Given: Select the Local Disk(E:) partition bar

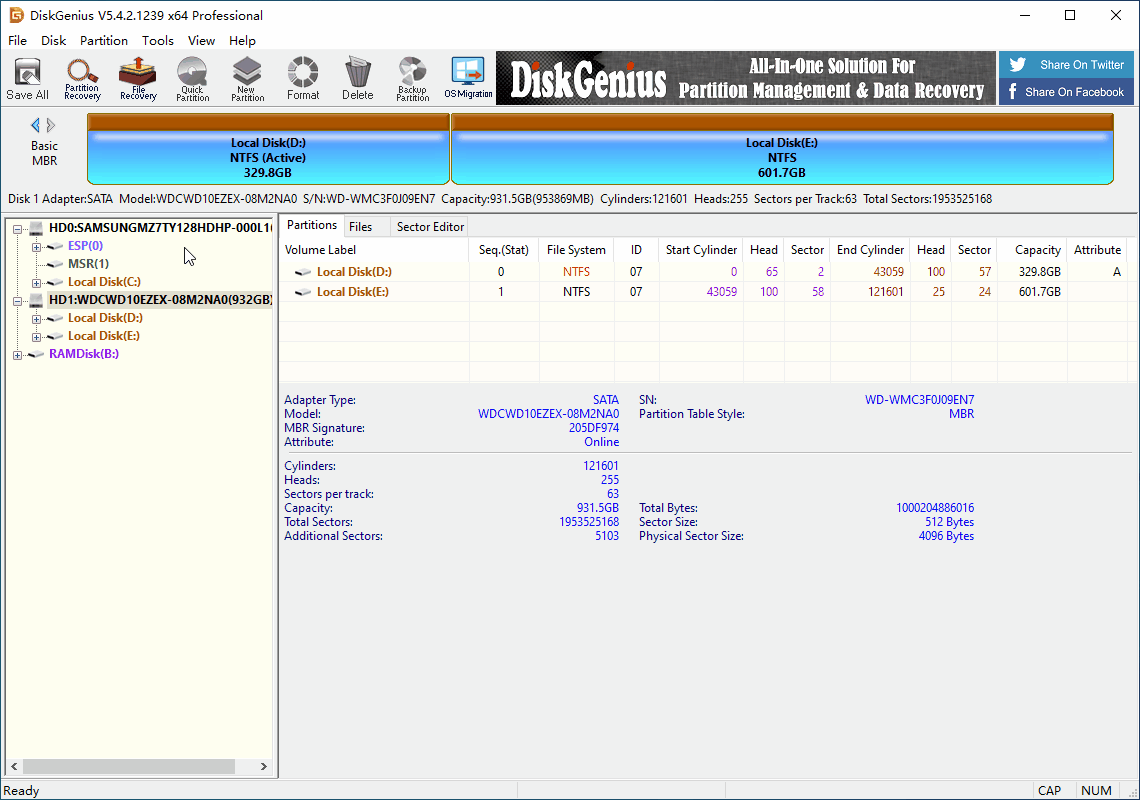Looking at the screenshot, I should click(x=782, y=149).
